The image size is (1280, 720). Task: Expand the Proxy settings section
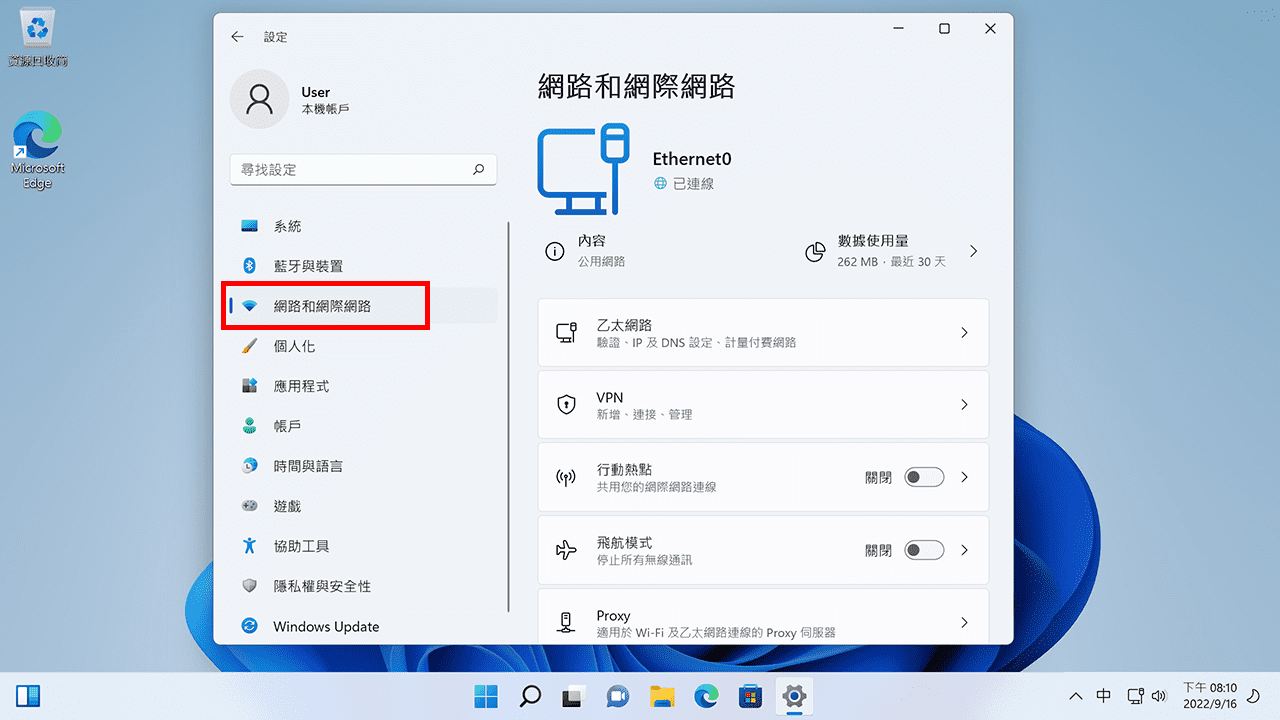[x=763, y=620]
